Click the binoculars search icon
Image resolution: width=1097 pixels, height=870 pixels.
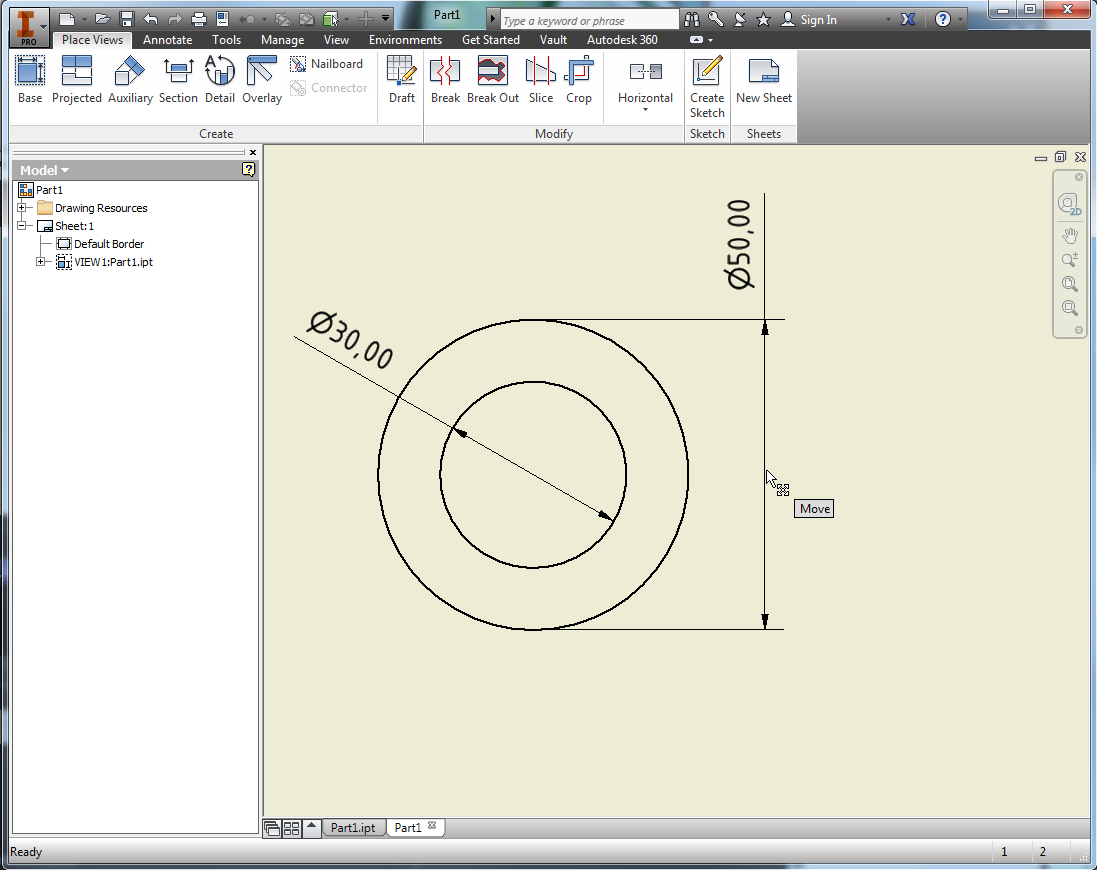click(x=692, y=20)
